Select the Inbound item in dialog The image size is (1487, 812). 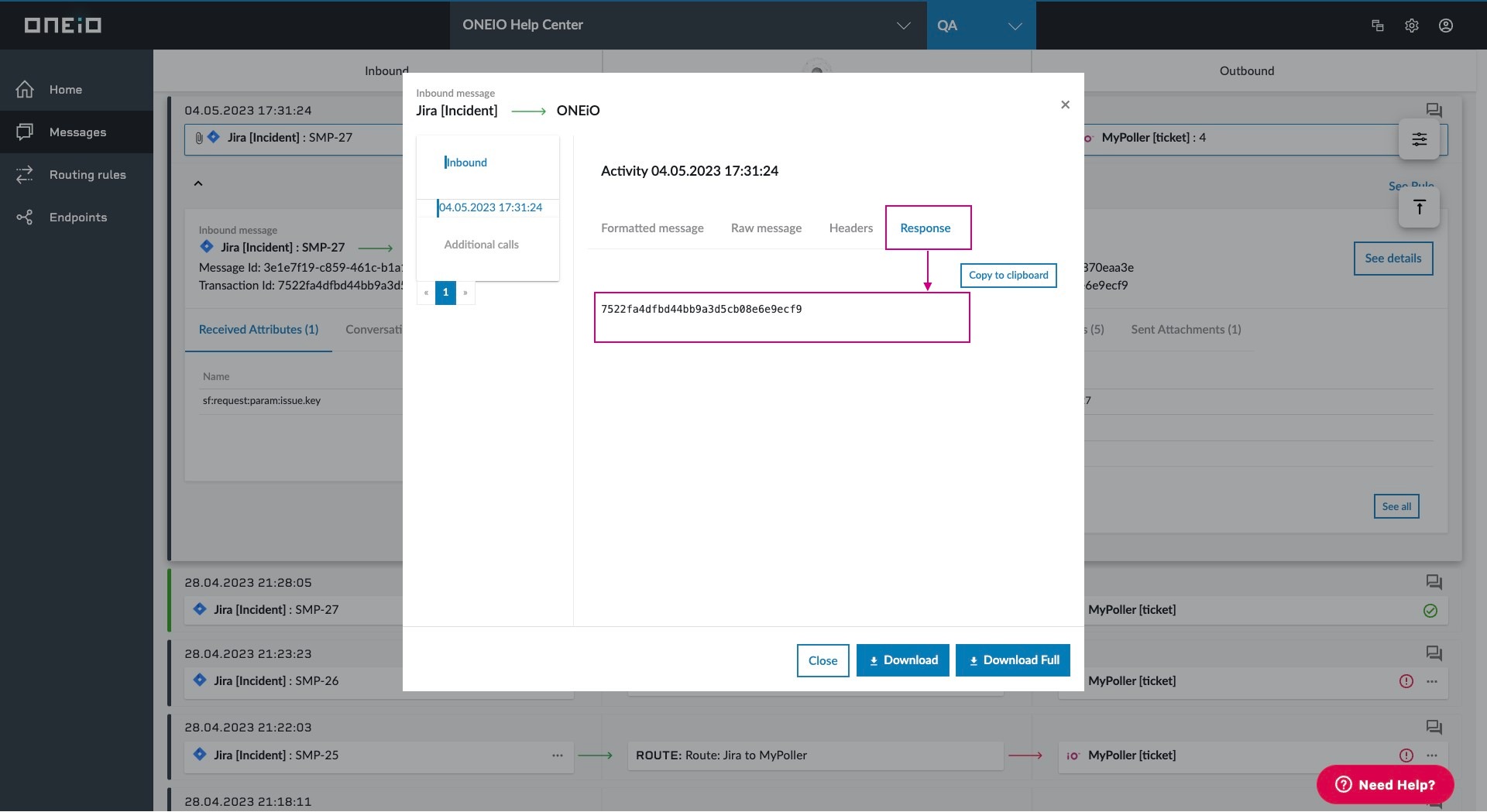pyautogui.click(x=466, y=163)
